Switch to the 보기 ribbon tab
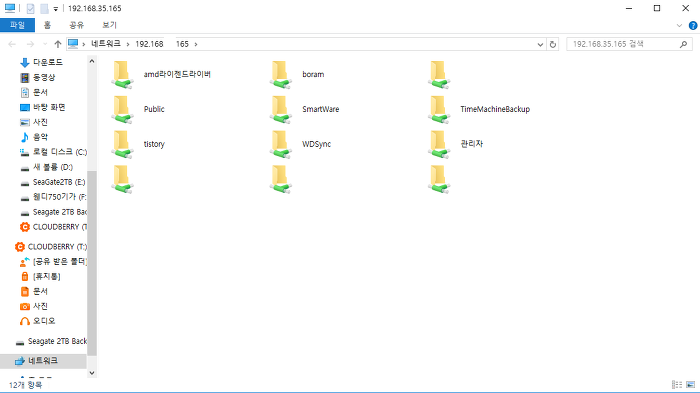 pyautogui.click(x=109, y=25)
